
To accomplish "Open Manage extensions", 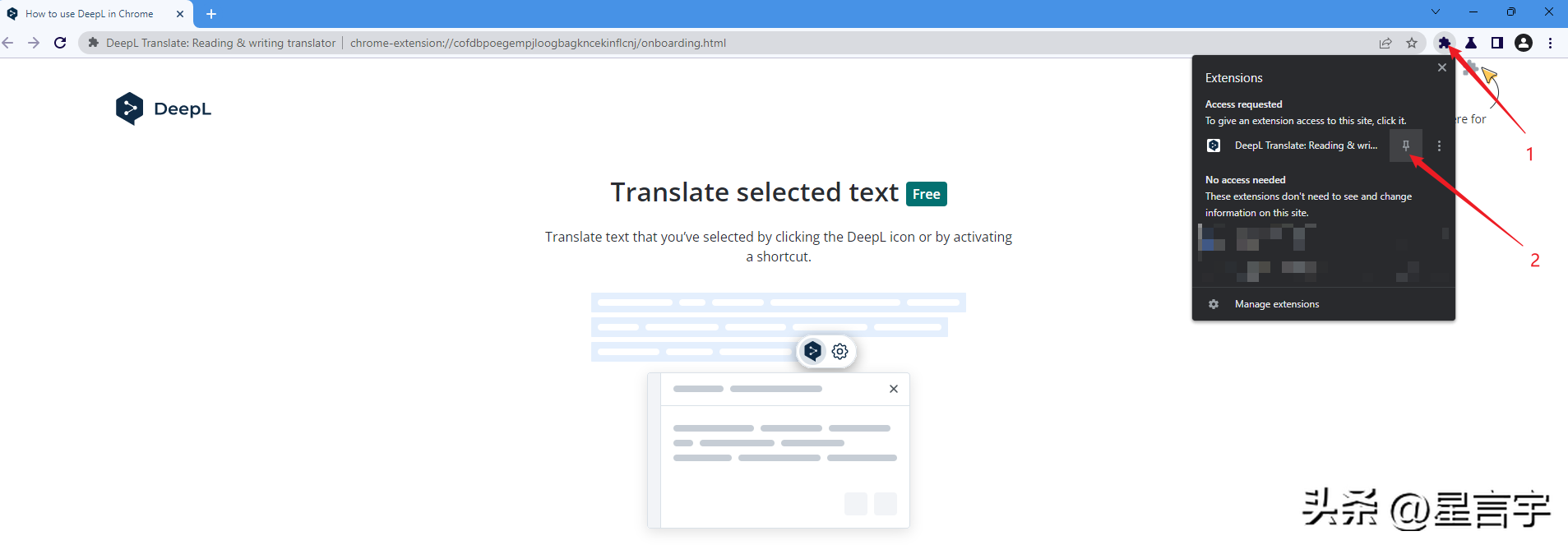I will tap(1276, 304).
